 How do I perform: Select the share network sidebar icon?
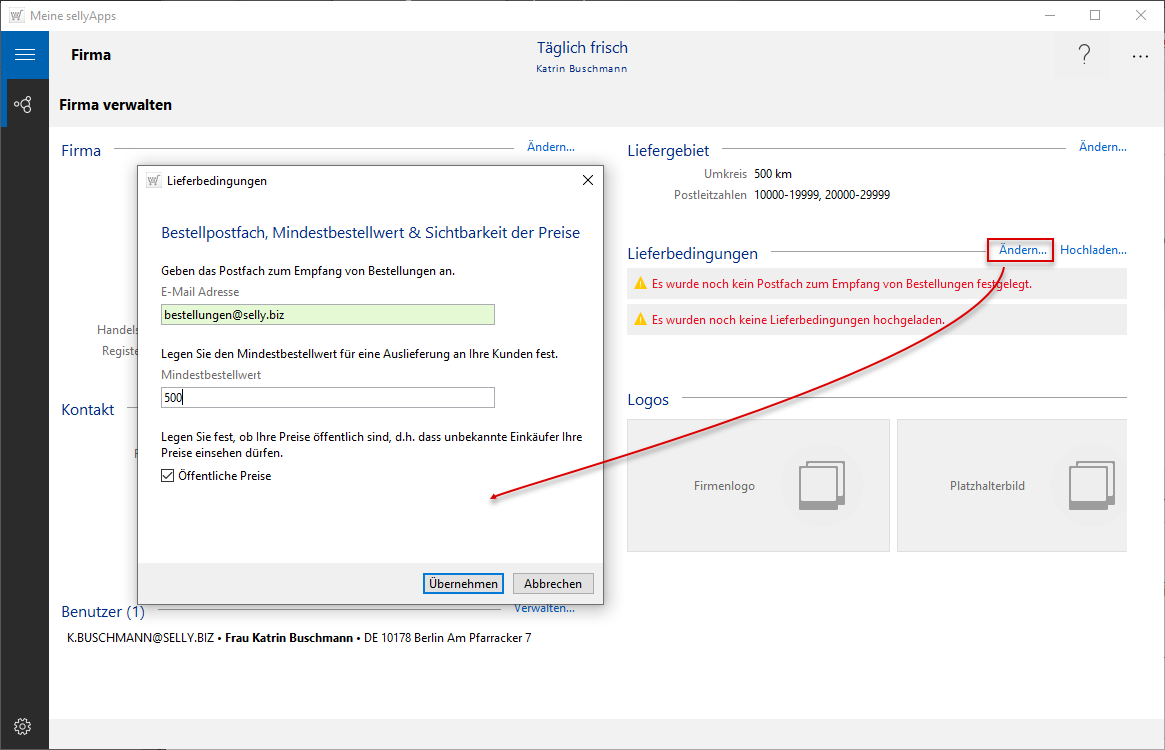click(24, 104)
